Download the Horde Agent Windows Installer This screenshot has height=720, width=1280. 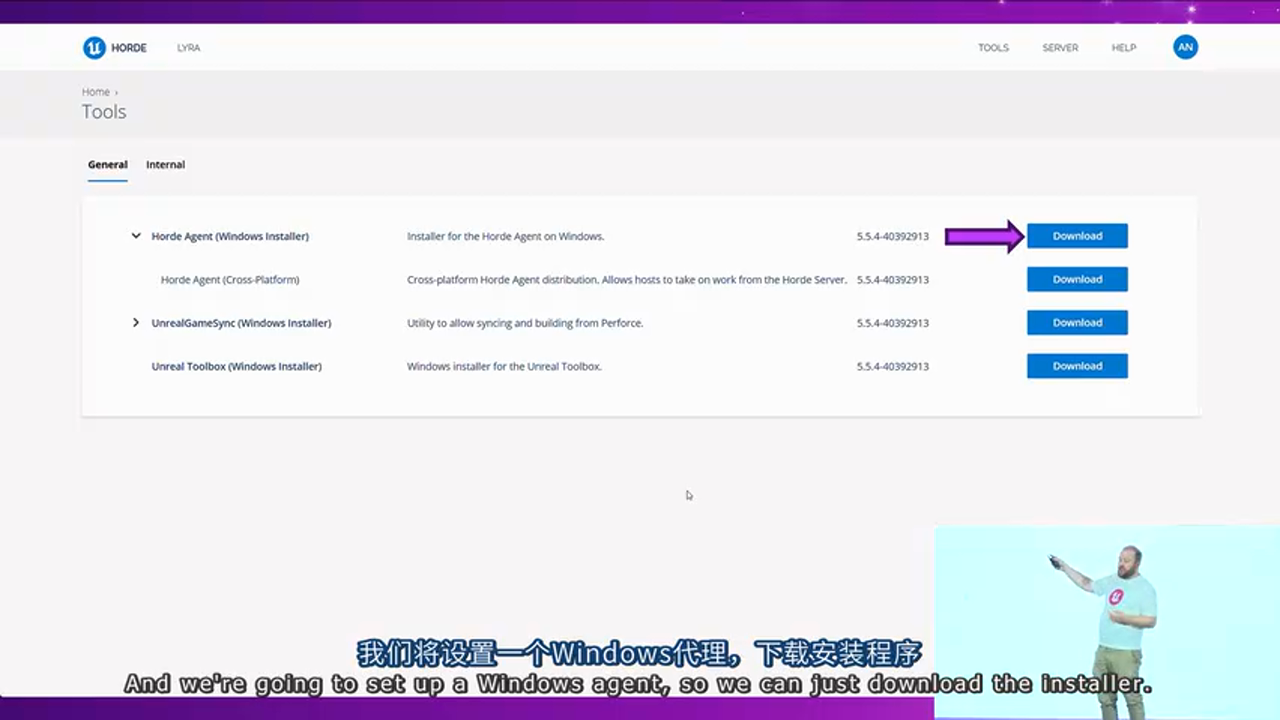pos(1077,236)
